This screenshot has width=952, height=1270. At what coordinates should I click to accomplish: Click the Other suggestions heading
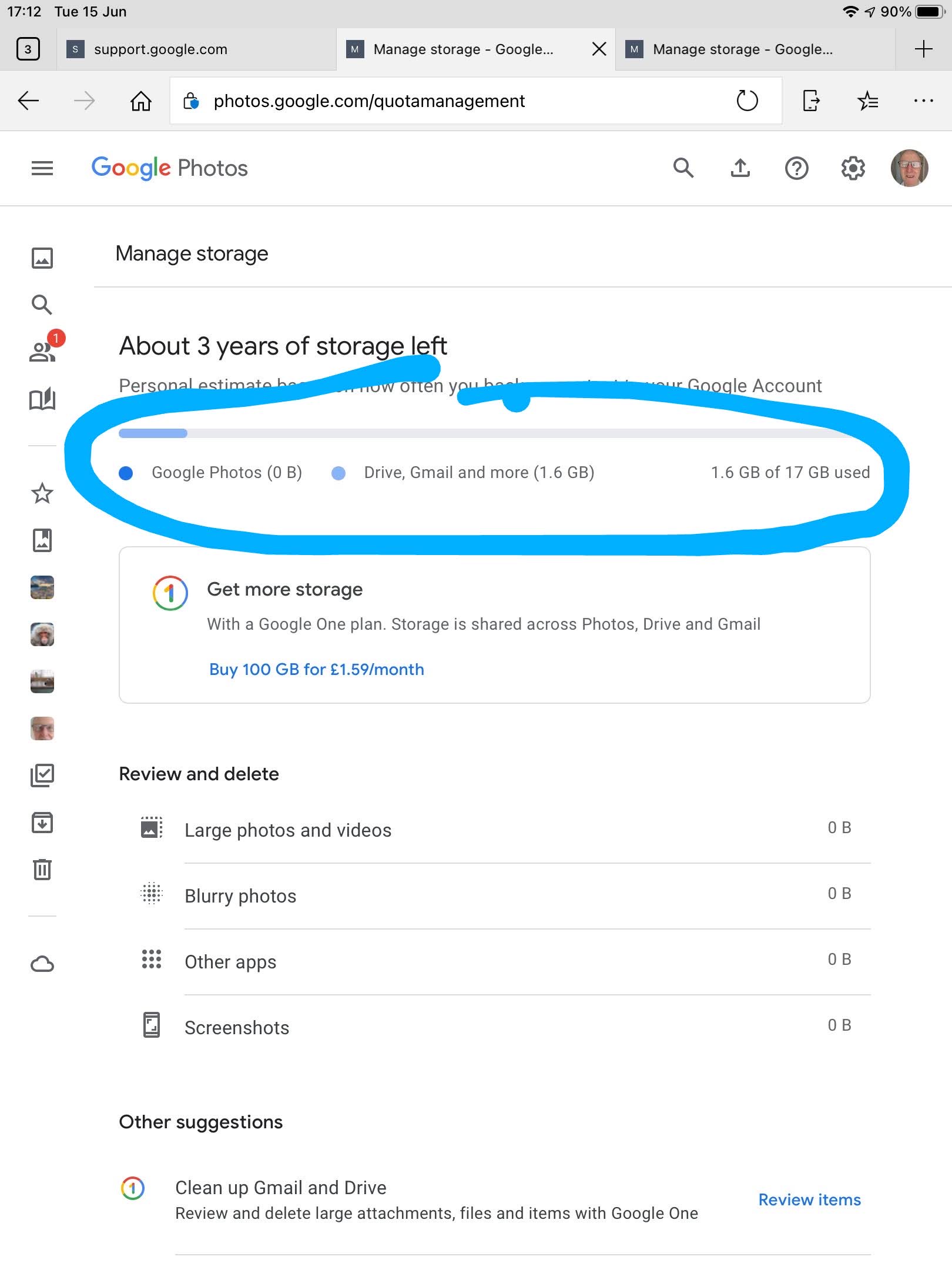coord(201,1122)
